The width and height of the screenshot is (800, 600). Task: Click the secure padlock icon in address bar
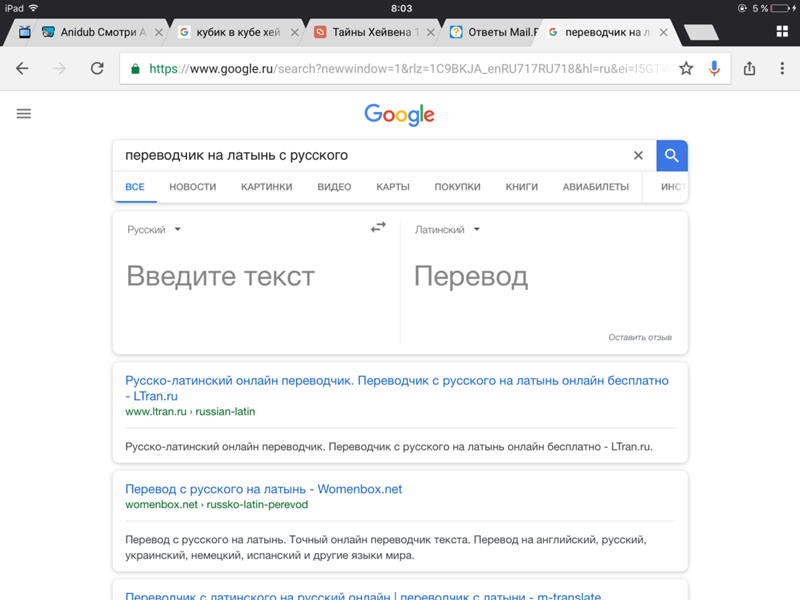tap(135, 69)
